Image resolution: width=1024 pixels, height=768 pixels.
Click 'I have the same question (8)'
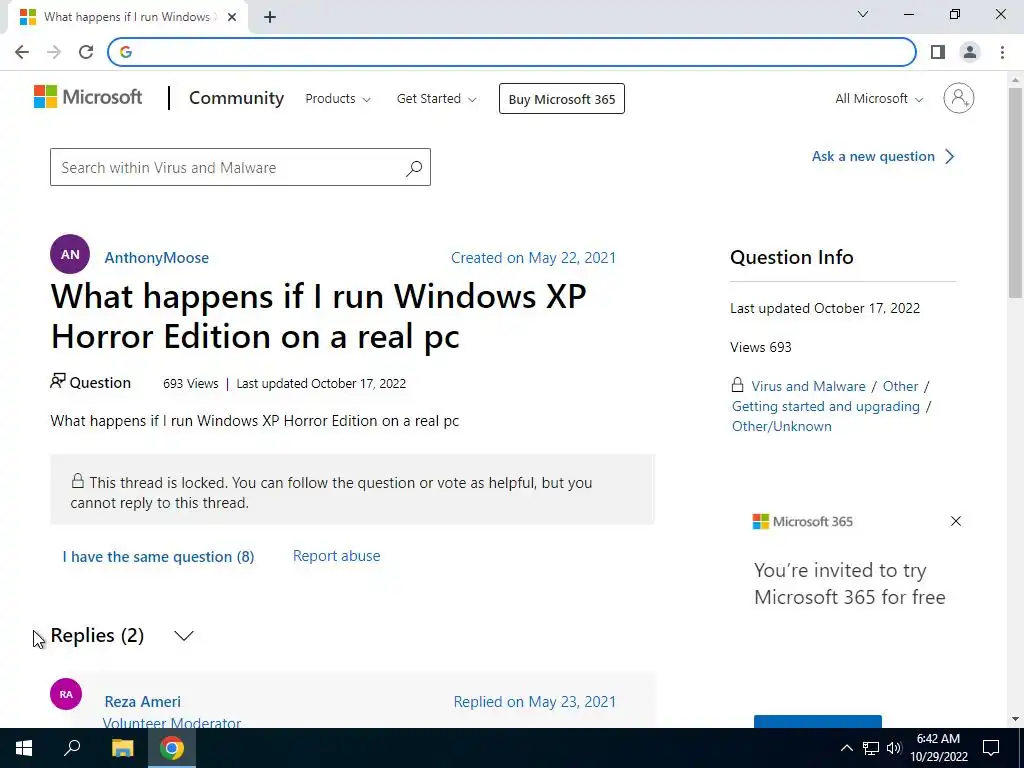click(x=159, y=556)
